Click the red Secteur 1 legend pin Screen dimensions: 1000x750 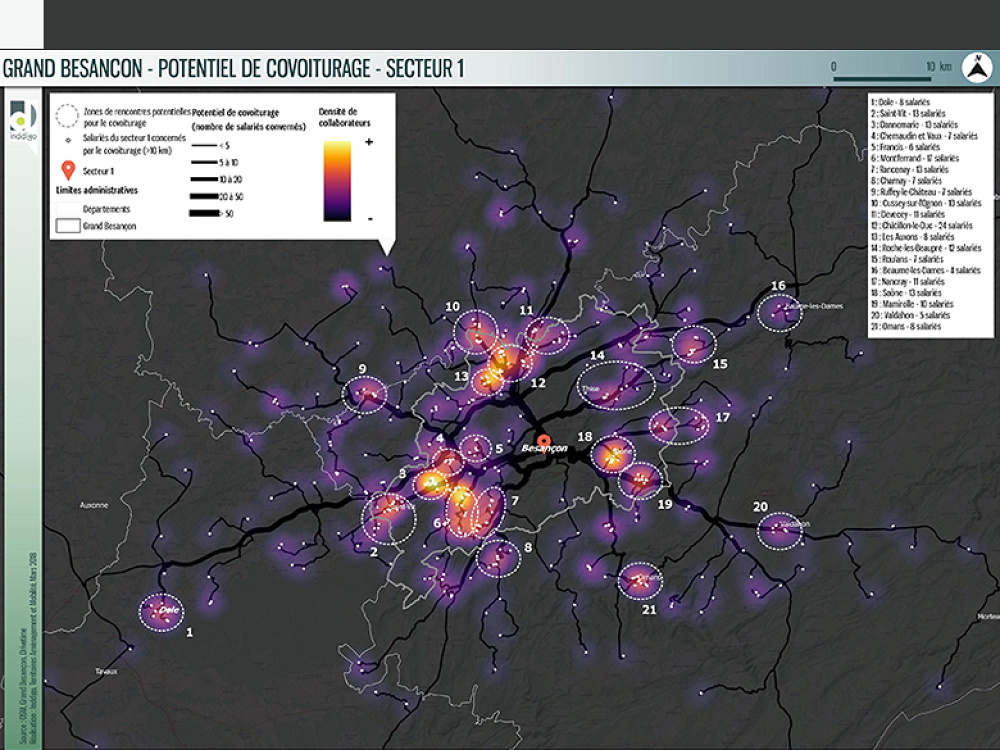click(x=69, y=169)
